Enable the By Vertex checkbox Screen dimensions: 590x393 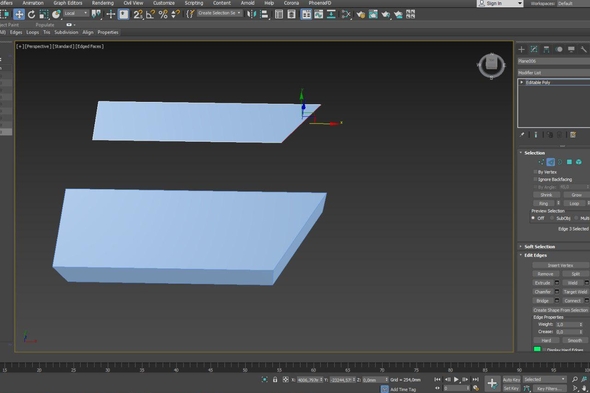[x=535, y=172]
